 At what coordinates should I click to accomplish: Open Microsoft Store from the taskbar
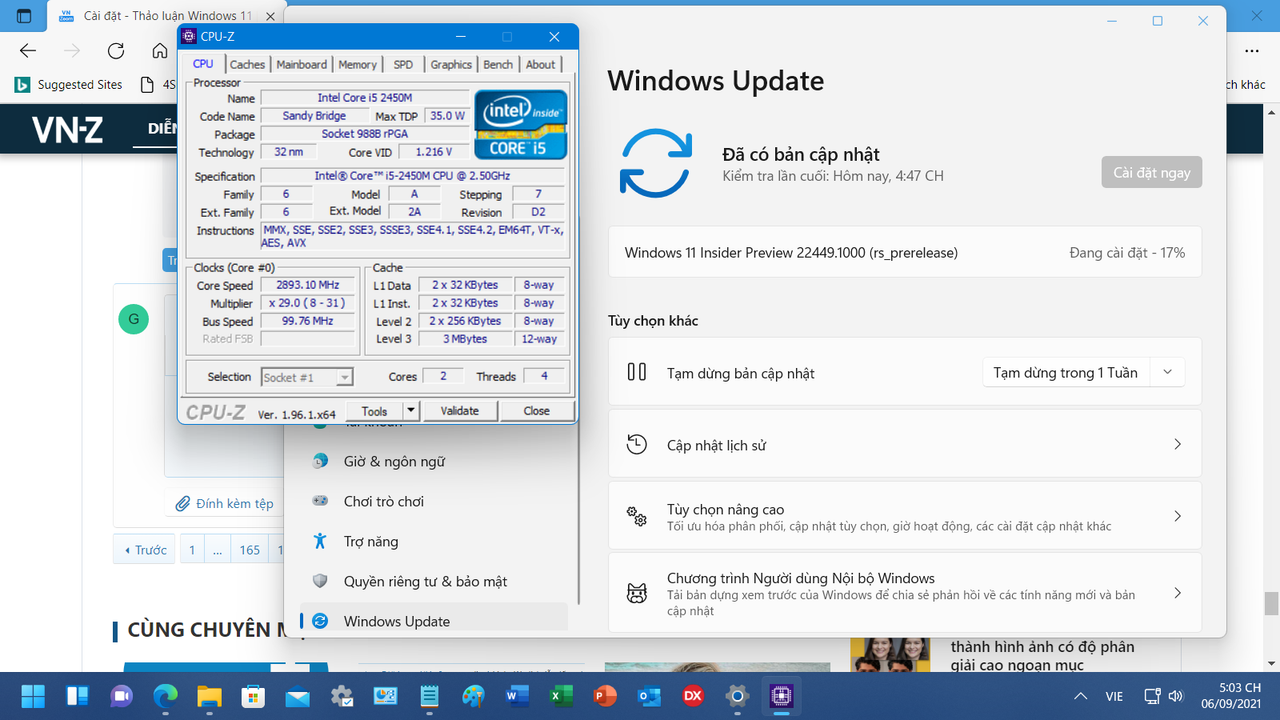(253, 696)
